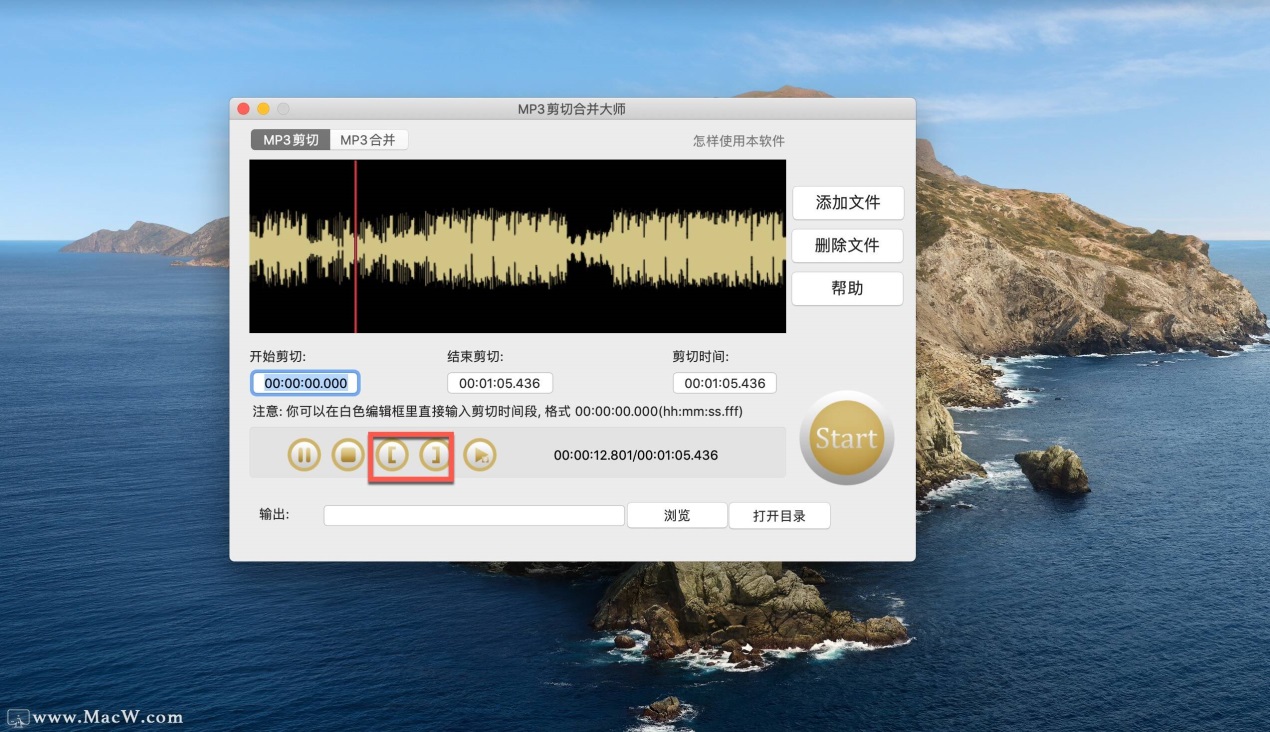Click the red playhead line on waveform
Image resolution: width=1270 pixels, height=732 pixels.
[x=355, y=246]
